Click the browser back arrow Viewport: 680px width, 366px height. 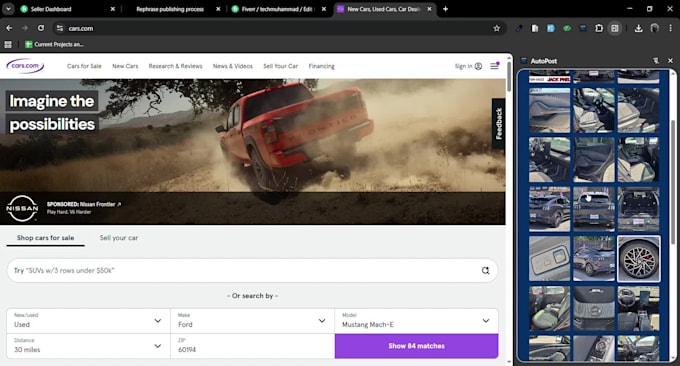9,28
